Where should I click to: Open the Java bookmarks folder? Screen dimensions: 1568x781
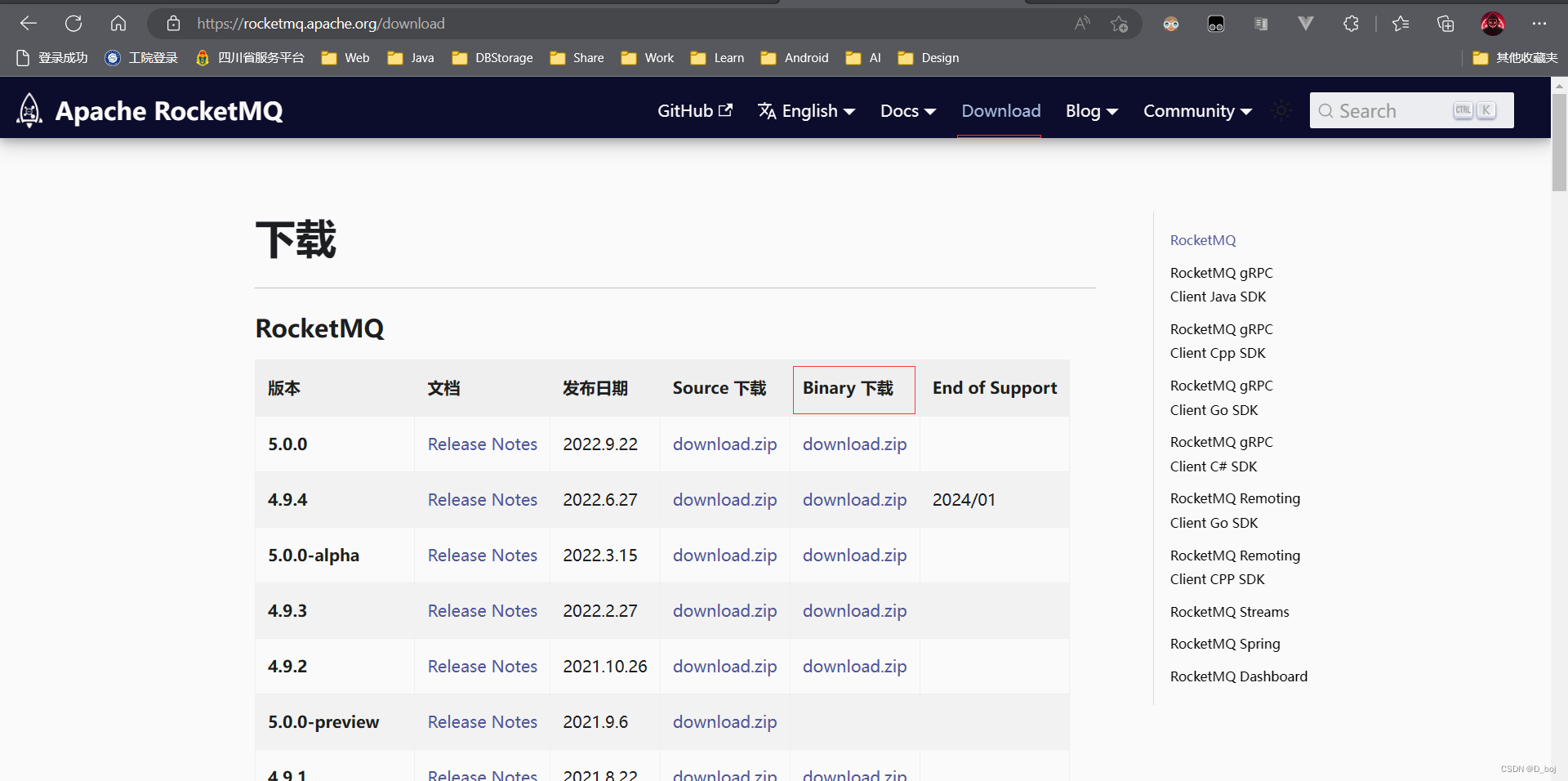(411, 58)
